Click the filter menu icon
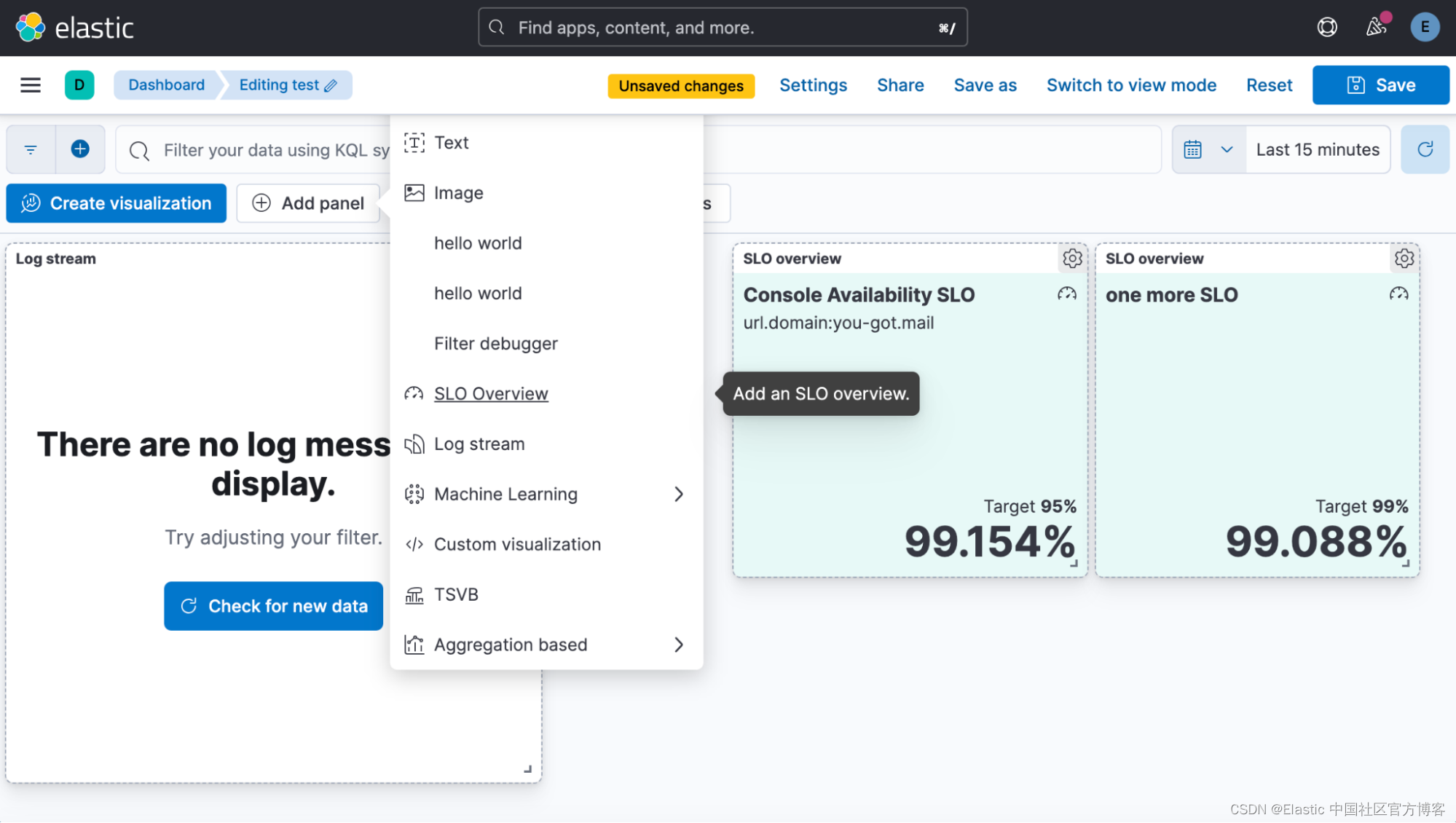Viewport: 1456px width, 823px height. (x=31, y=149)
